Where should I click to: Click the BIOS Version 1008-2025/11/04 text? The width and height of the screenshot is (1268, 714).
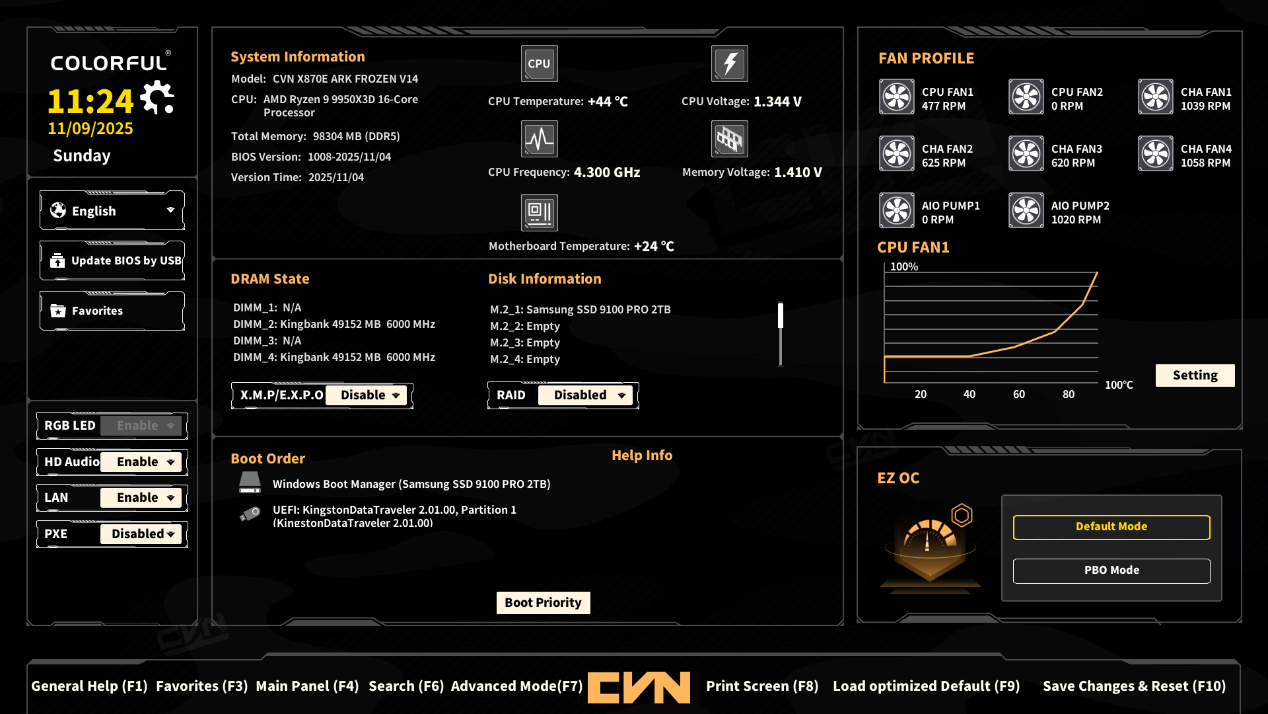[311, 157]
